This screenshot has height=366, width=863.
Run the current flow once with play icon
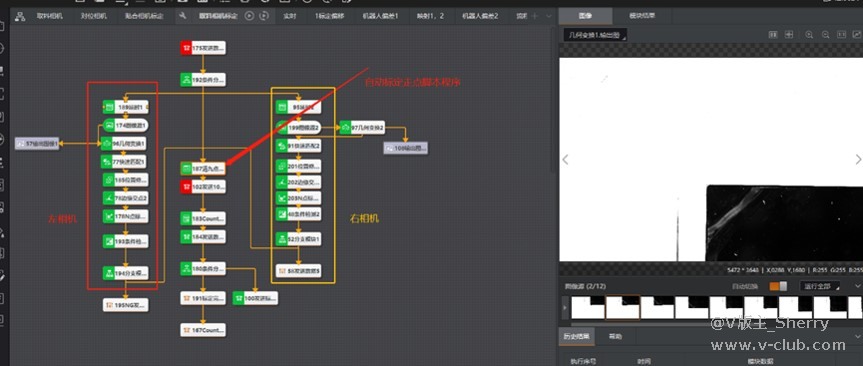pos(249,16)
